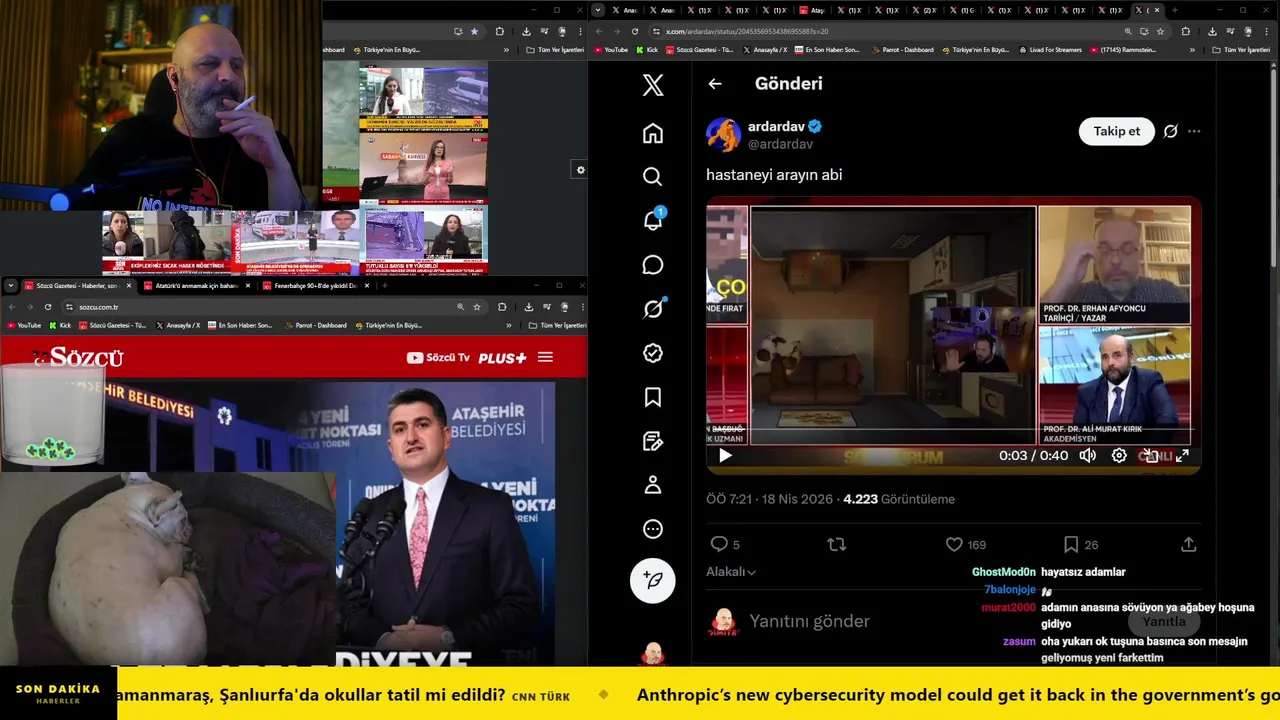Open the Sözcü Tv link in site header
The image size is (1280, 720).
tap(438, 358)
